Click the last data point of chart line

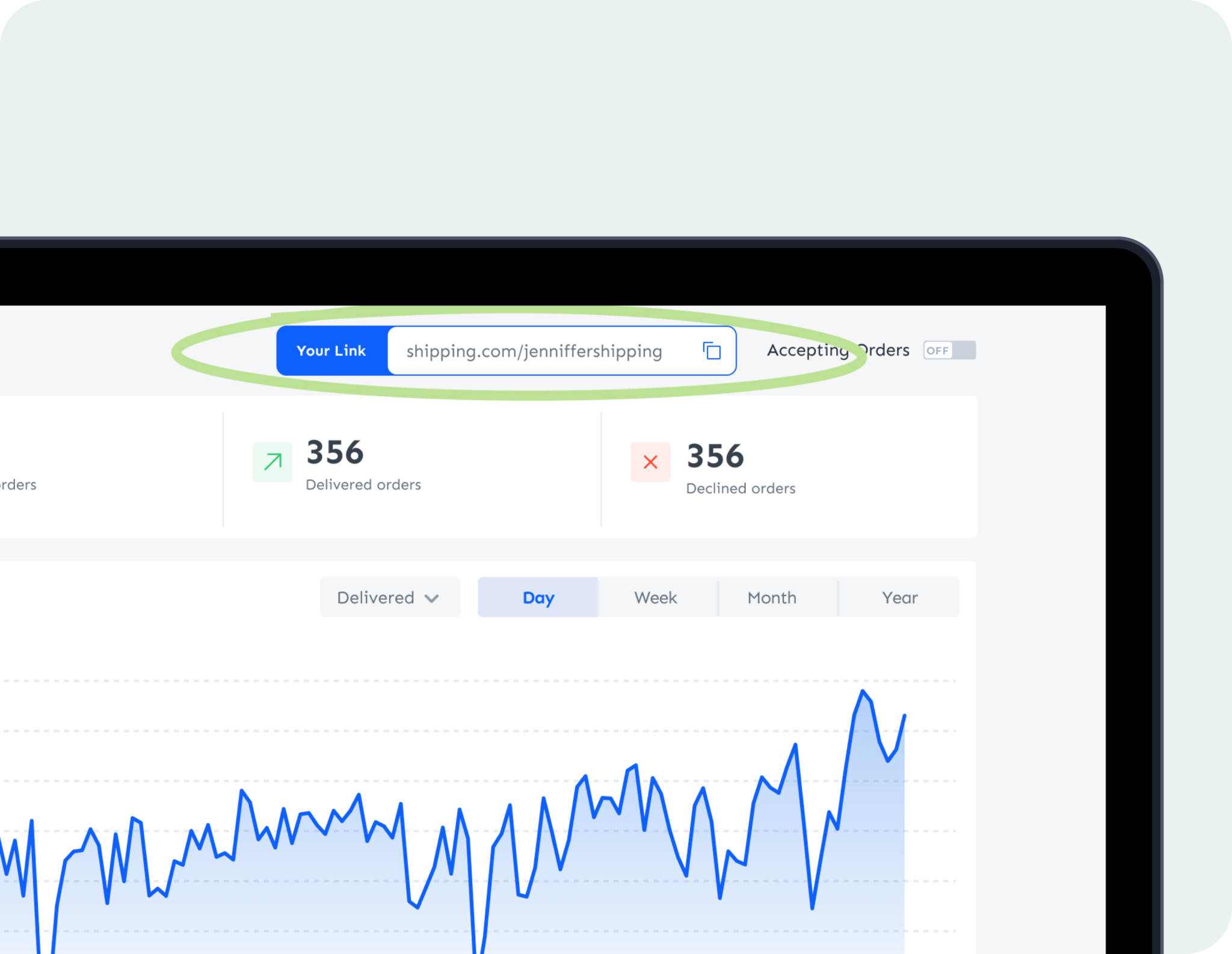coord(904,716)
